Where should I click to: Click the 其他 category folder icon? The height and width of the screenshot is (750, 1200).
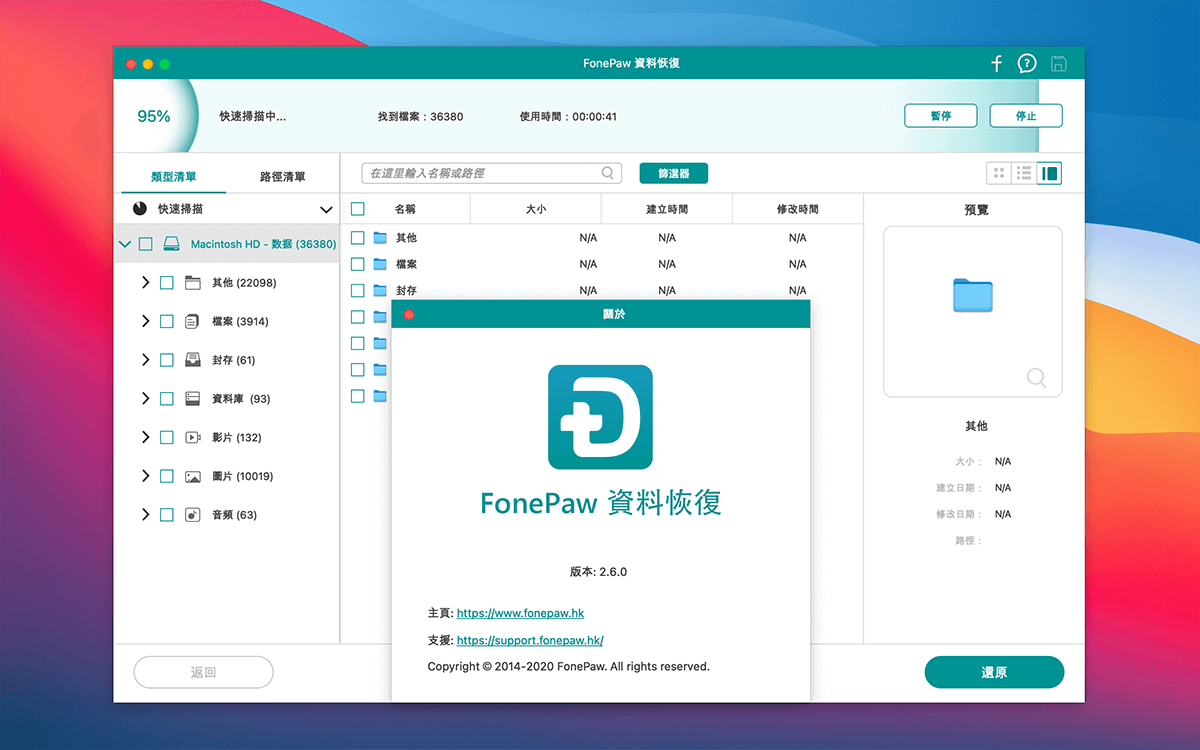[x=193, y=283]
